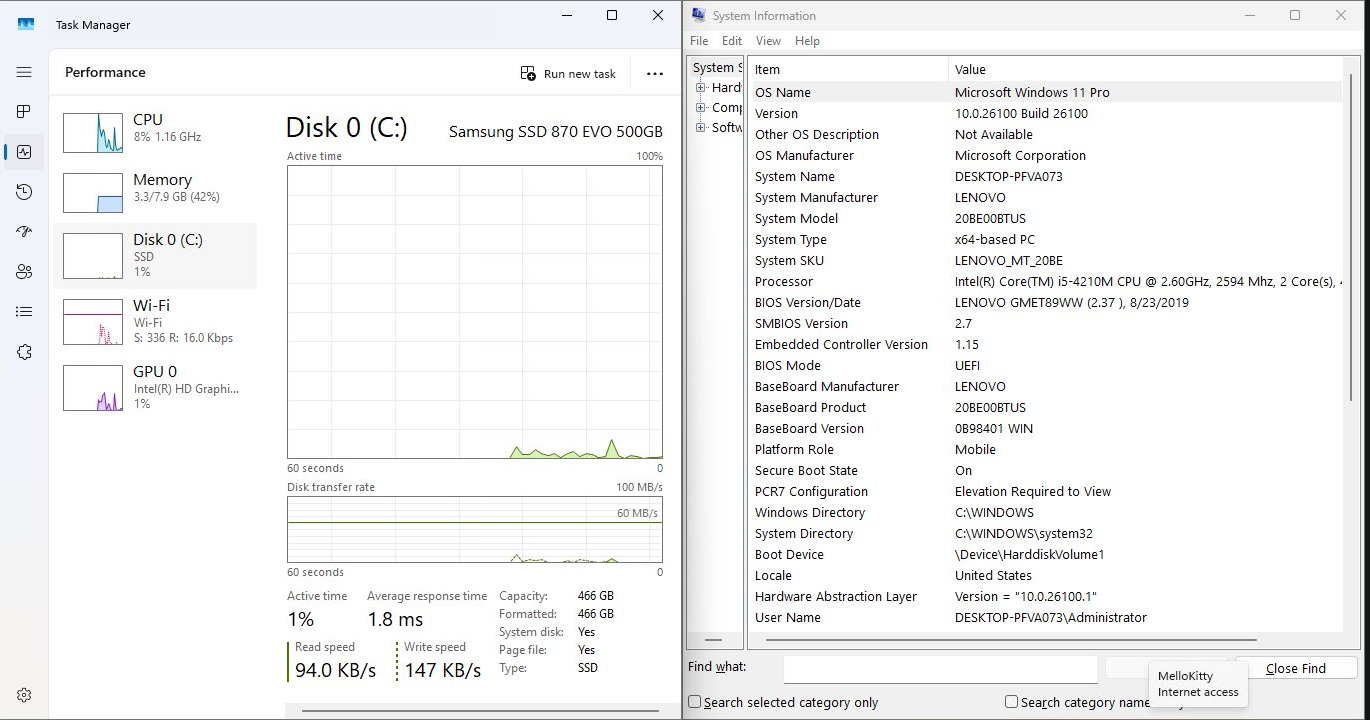Select the Hardware Abstraction Layer row
Viewport: 1370px width, 720px height.
tap(1045, 596)
